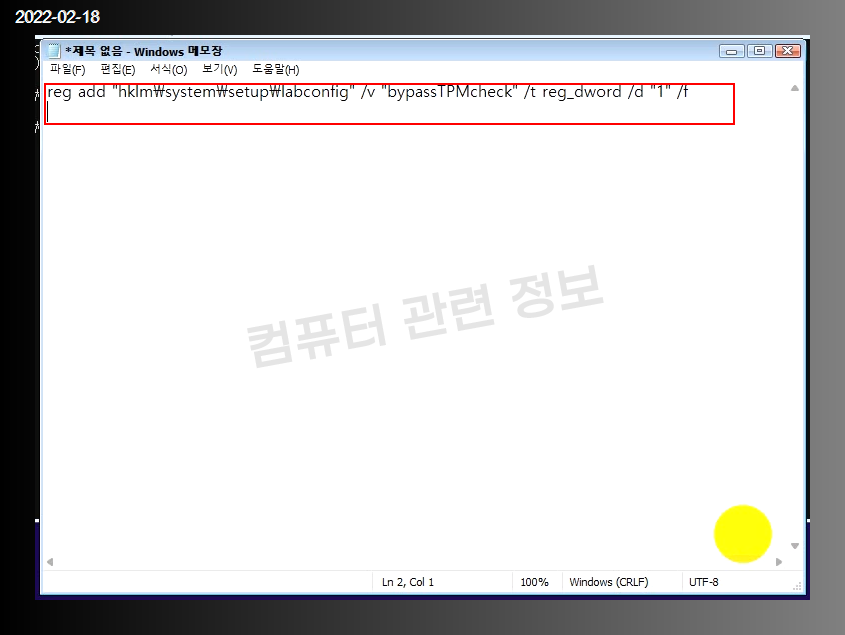The height and width of the screenshot is (635, 845).
Task: Click the horizontal scrollbar left arrow
Action: (50, 562)
